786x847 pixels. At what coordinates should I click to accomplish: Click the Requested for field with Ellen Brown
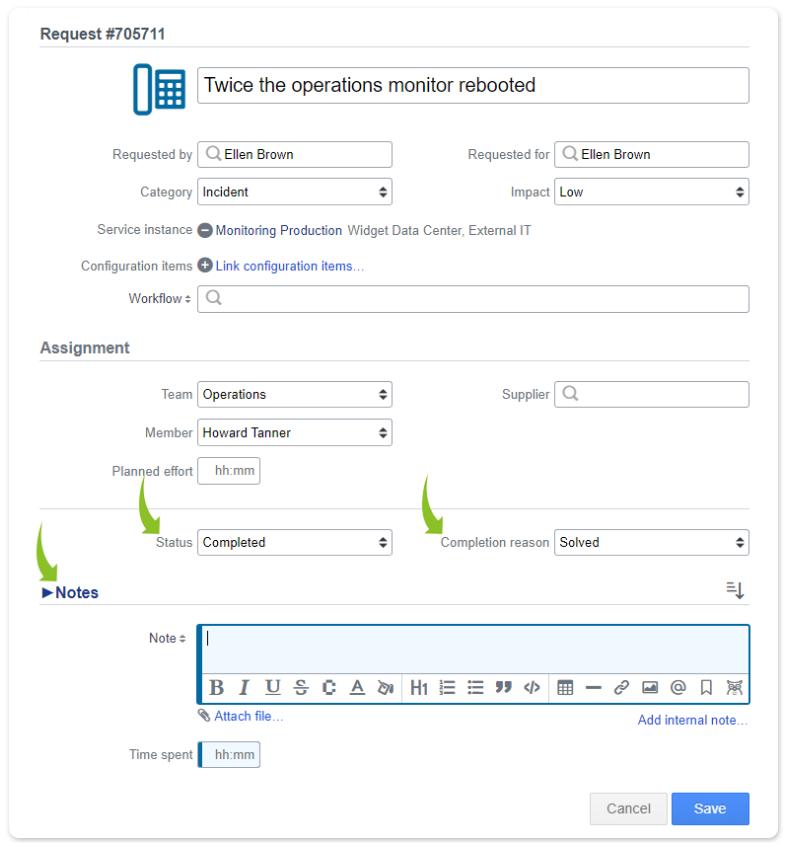coord(651,154)
